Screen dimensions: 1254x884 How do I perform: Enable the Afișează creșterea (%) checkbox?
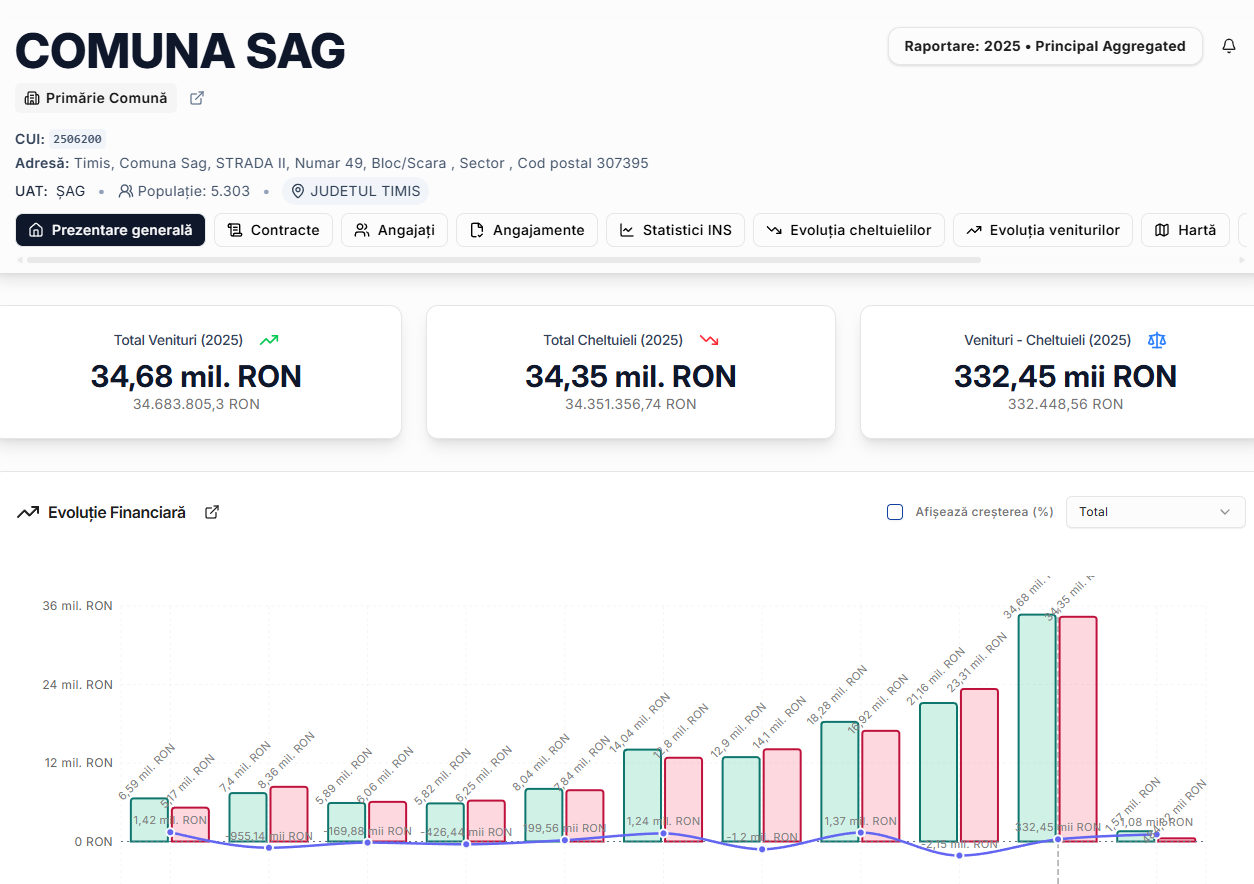point(895,512)
